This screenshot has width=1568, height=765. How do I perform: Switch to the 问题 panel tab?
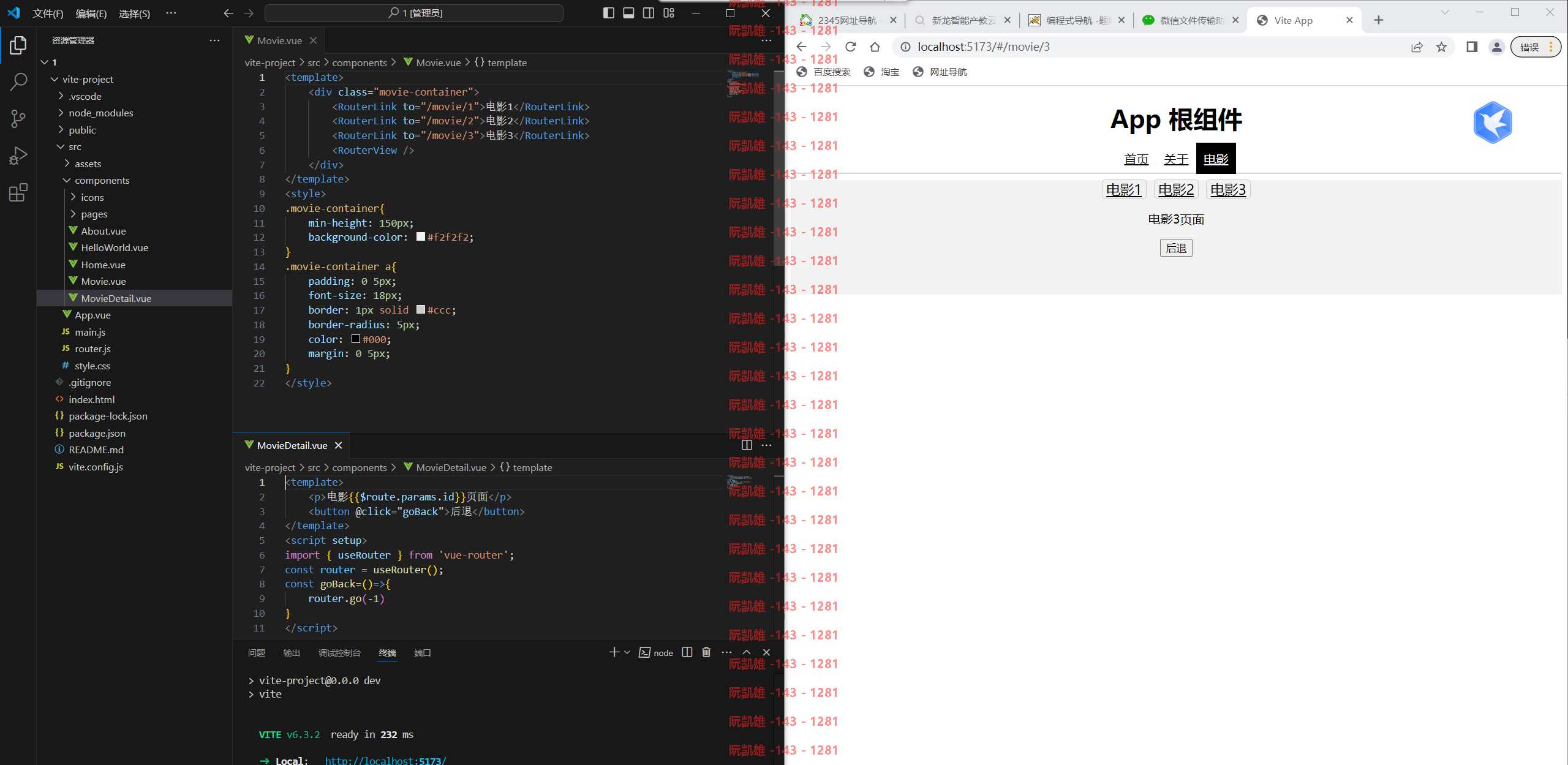coord(257,653)
